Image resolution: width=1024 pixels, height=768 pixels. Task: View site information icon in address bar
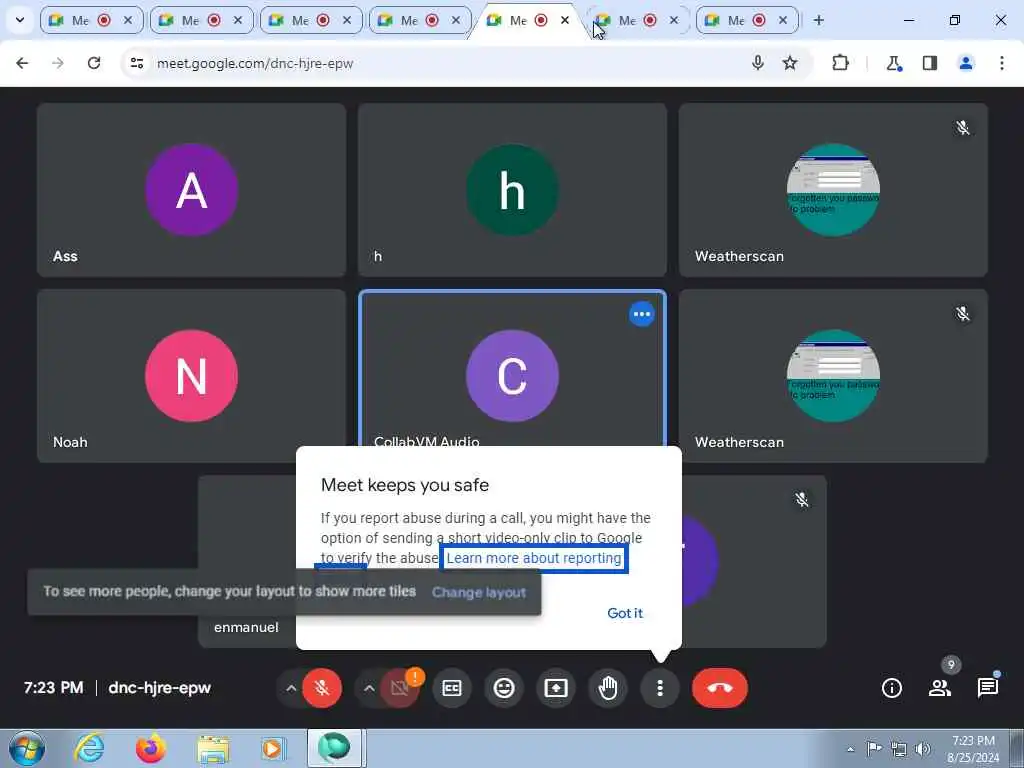click(136, 63)
